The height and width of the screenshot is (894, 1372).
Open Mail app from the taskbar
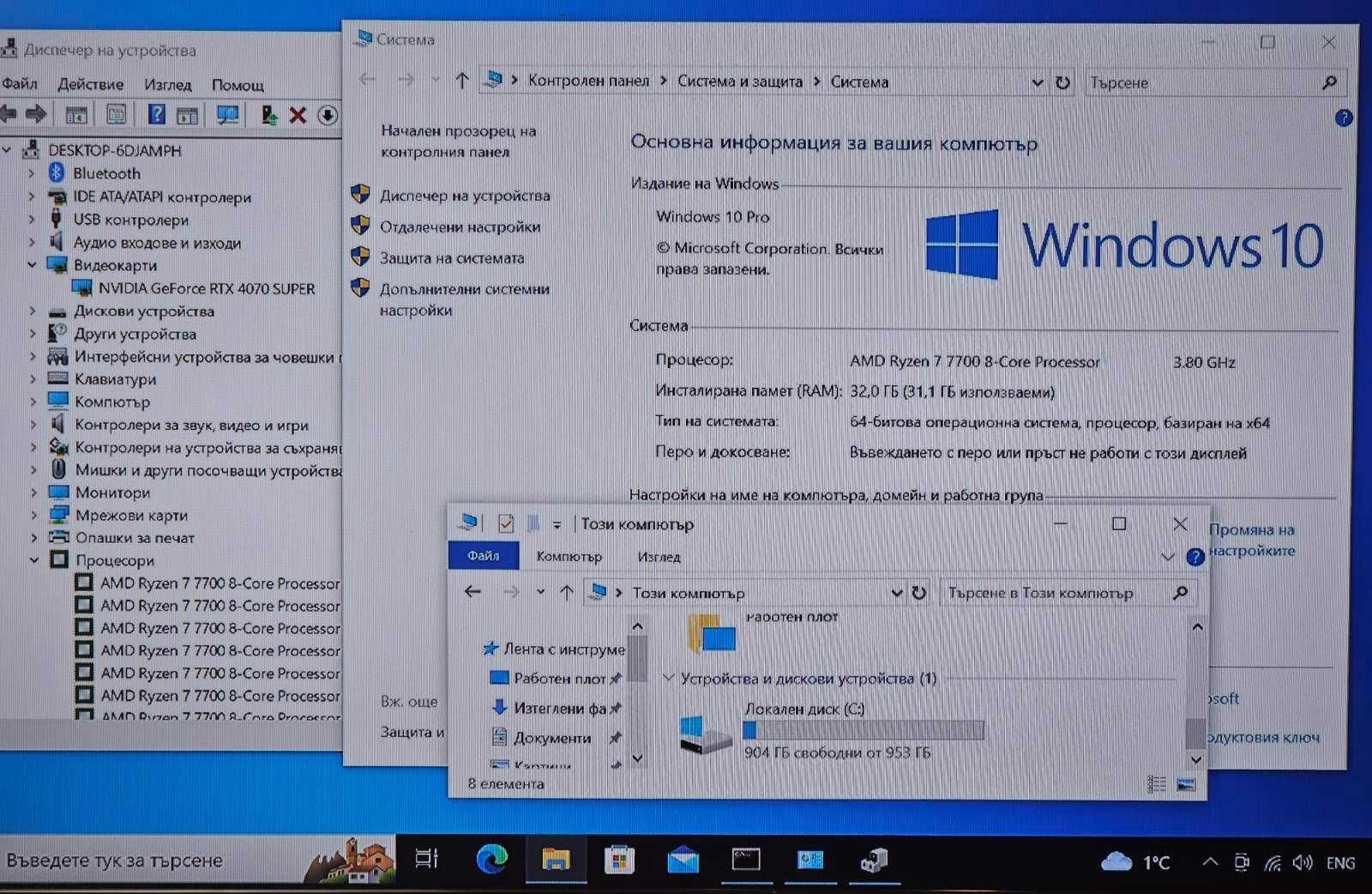[x=683, y=859]
